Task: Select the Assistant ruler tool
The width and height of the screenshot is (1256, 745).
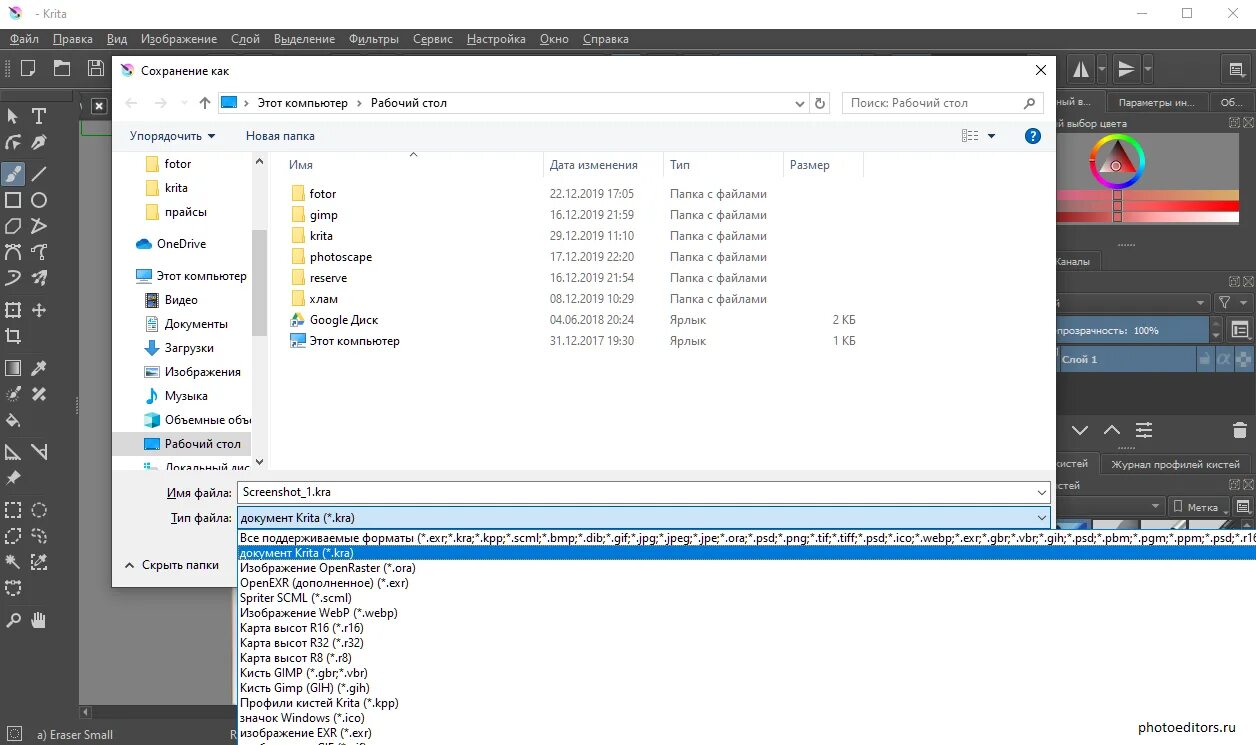Action: (13, 452)
